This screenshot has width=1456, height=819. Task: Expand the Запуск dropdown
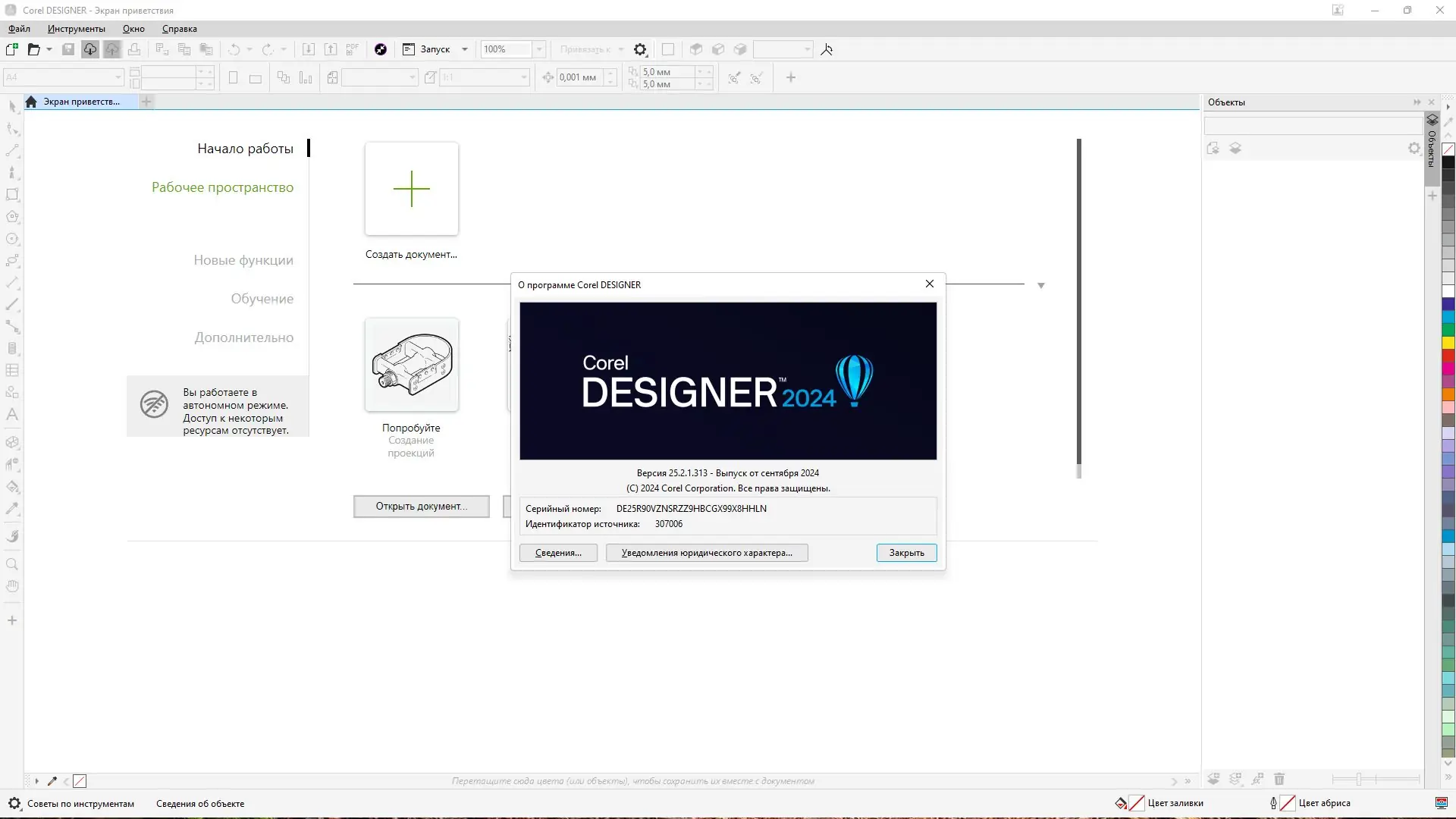(x=465, y=49)
